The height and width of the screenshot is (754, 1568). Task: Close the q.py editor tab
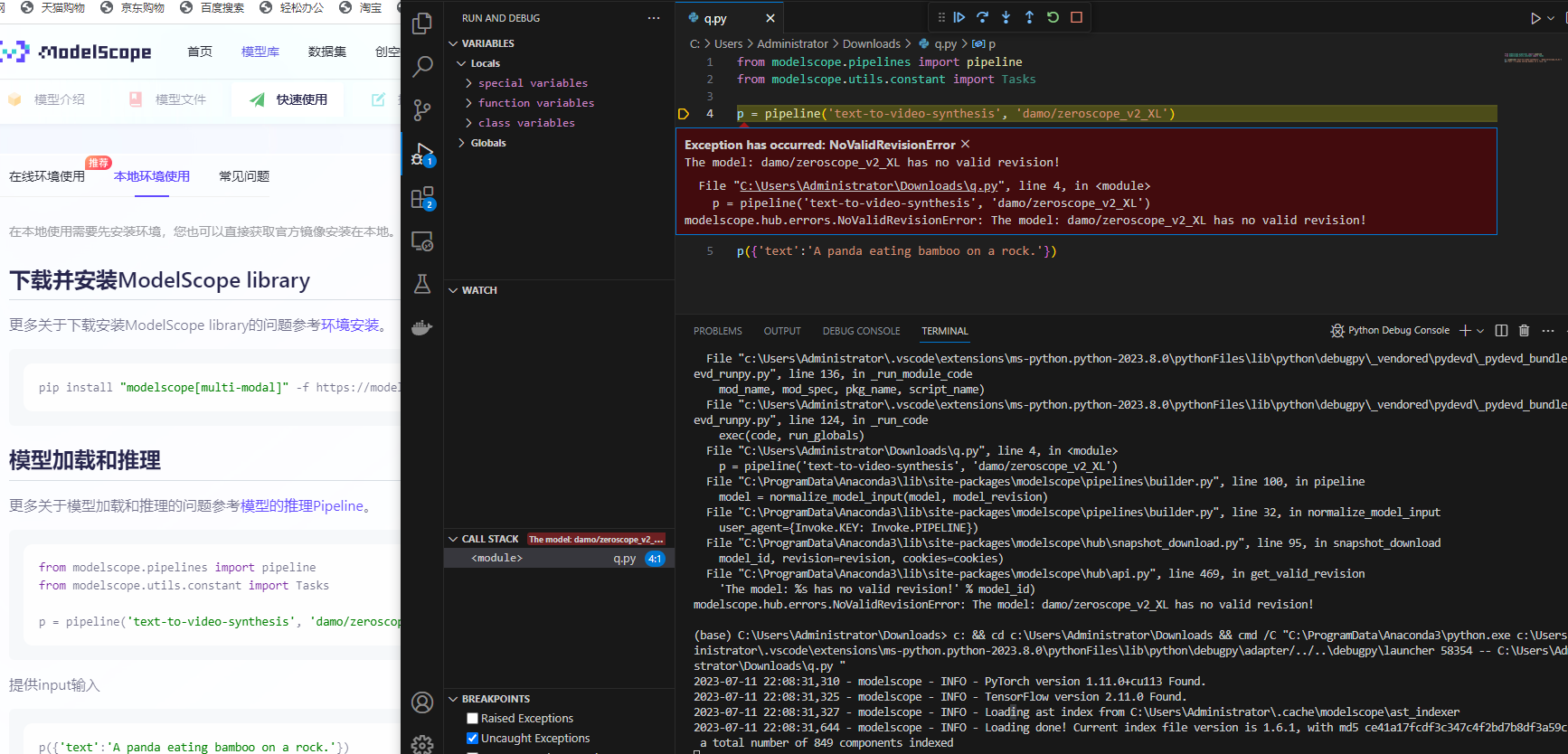click(770, 18)
